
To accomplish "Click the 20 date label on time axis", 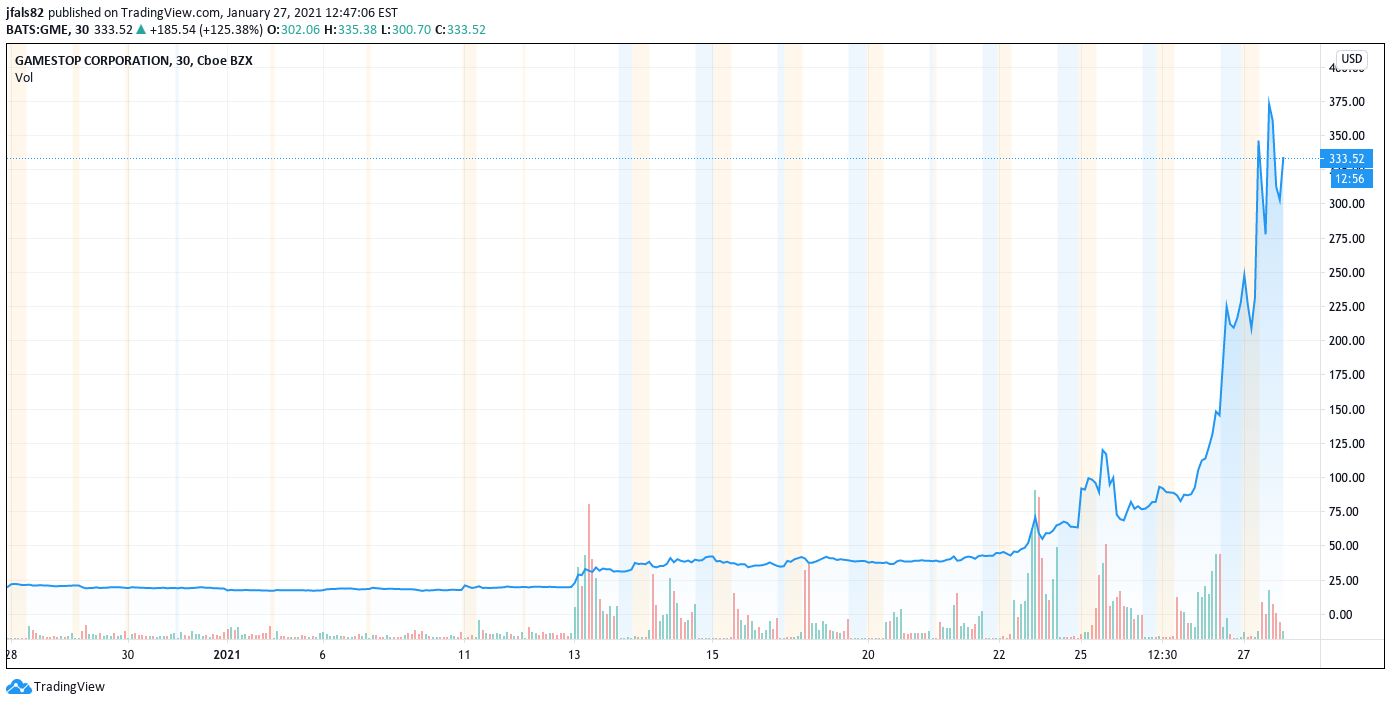I will tap(868, 655).
